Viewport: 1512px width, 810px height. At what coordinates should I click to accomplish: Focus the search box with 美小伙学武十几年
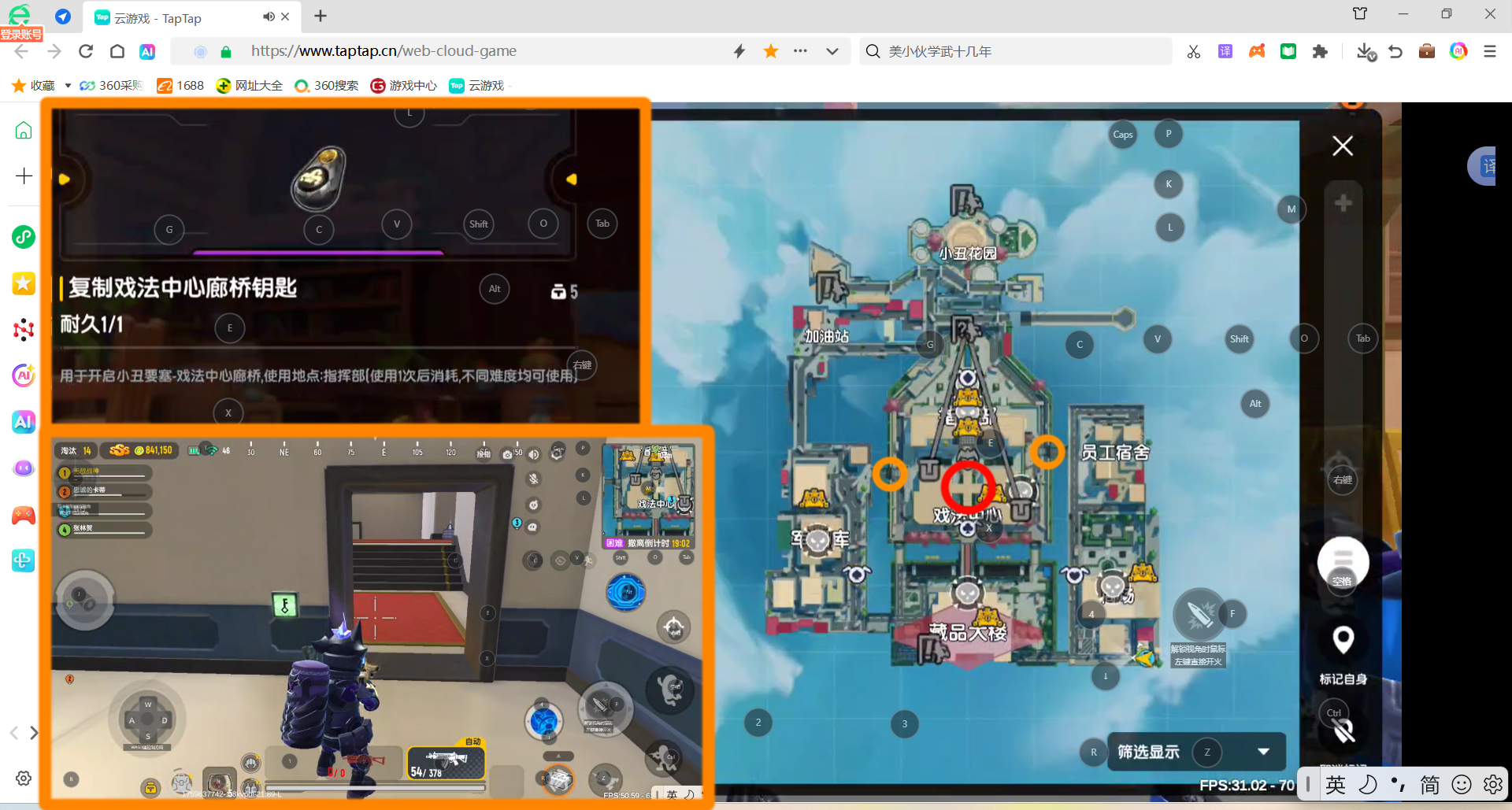(1016, 51)
